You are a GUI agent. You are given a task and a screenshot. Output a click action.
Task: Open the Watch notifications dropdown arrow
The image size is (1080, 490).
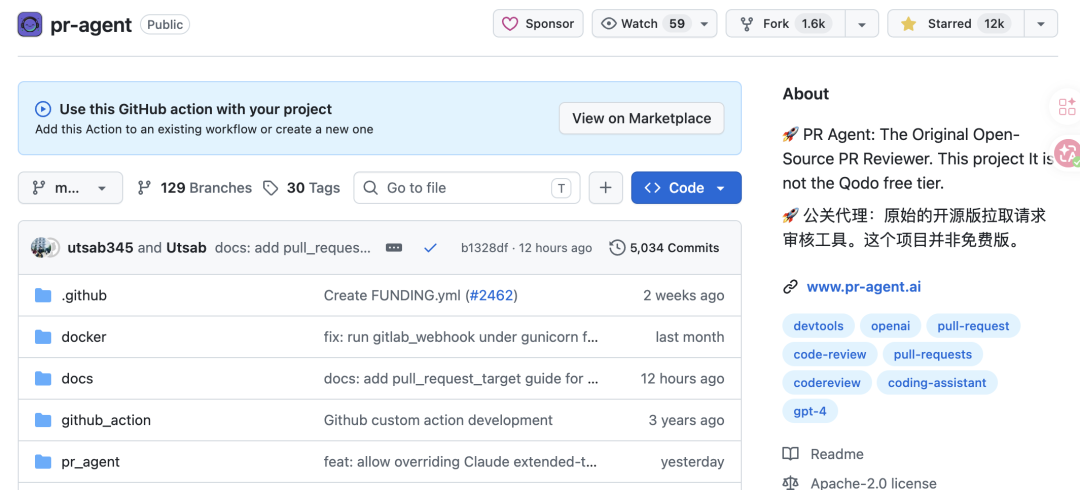[705, 23]
